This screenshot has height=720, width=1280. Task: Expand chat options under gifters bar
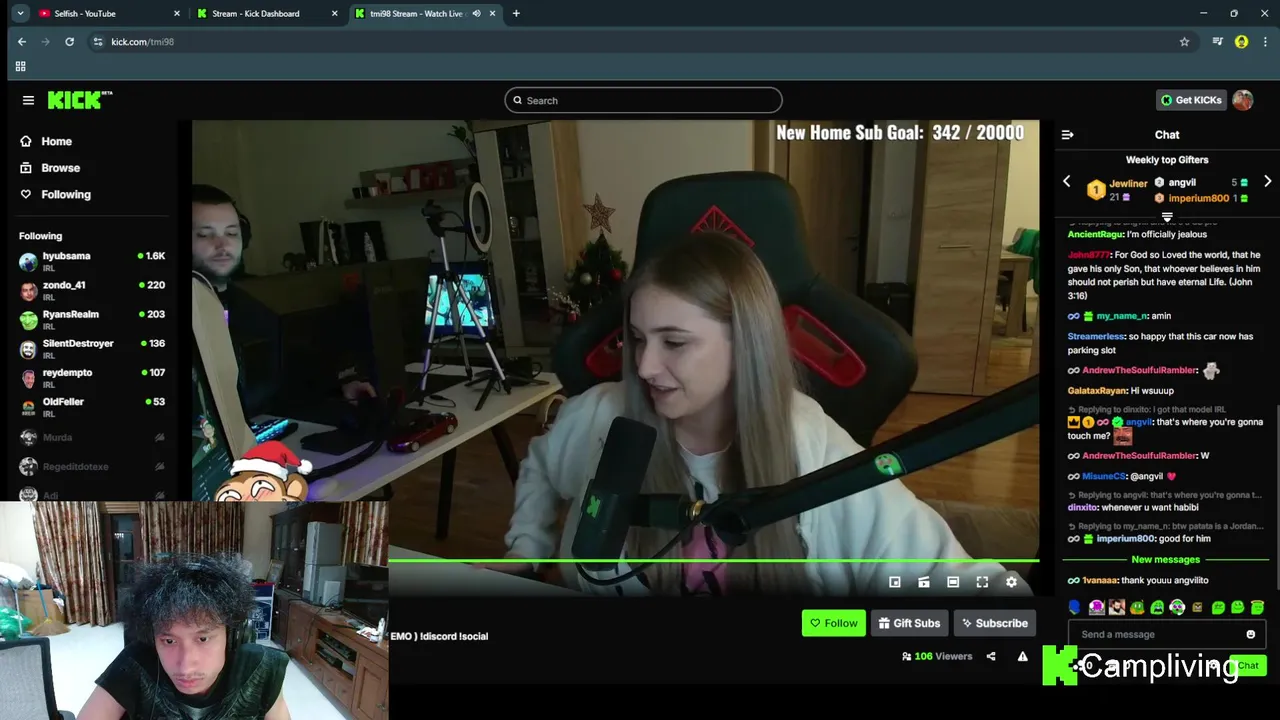coord(1167,217)
